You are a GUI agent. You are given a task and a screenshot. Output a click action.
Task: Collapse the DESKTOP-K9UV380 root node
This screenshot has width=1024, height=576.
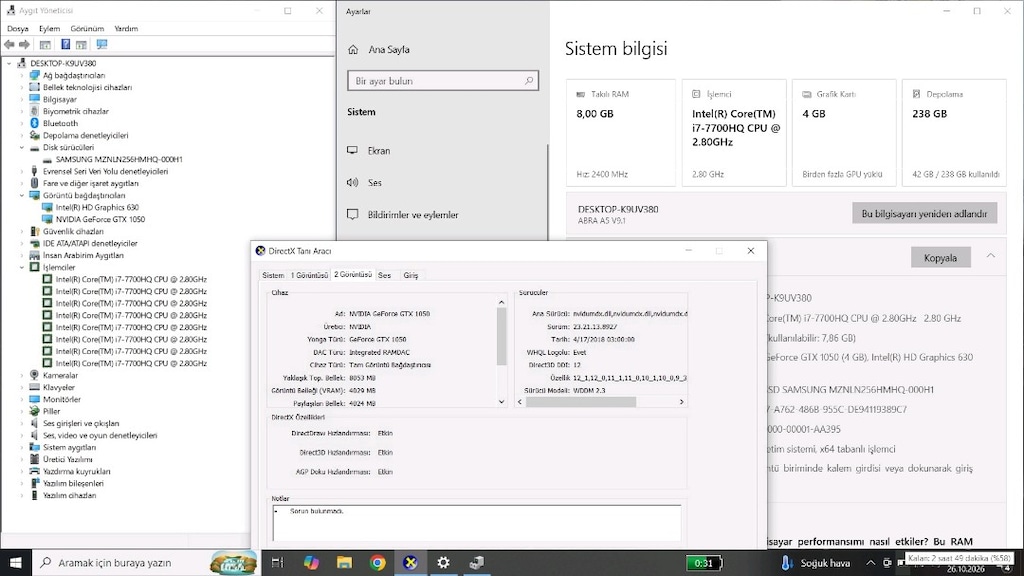pos(9,63)
